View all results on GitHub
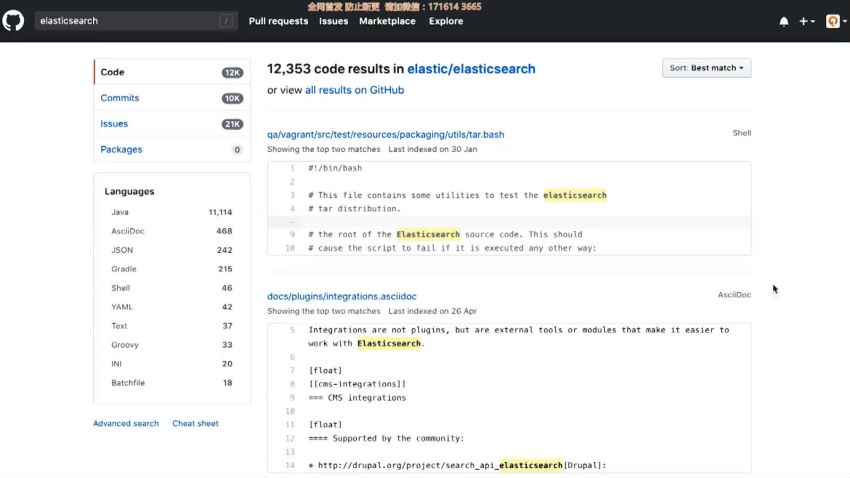The height and width of the screenshot is (478, 850). coord(355,90)
